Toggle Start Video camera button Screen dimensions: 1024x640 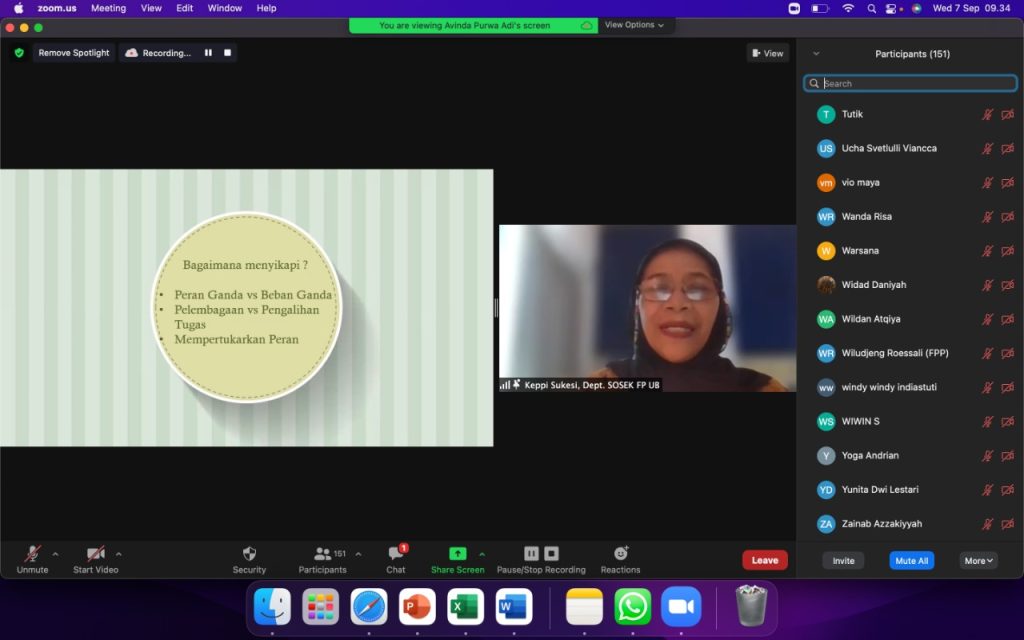95,560
